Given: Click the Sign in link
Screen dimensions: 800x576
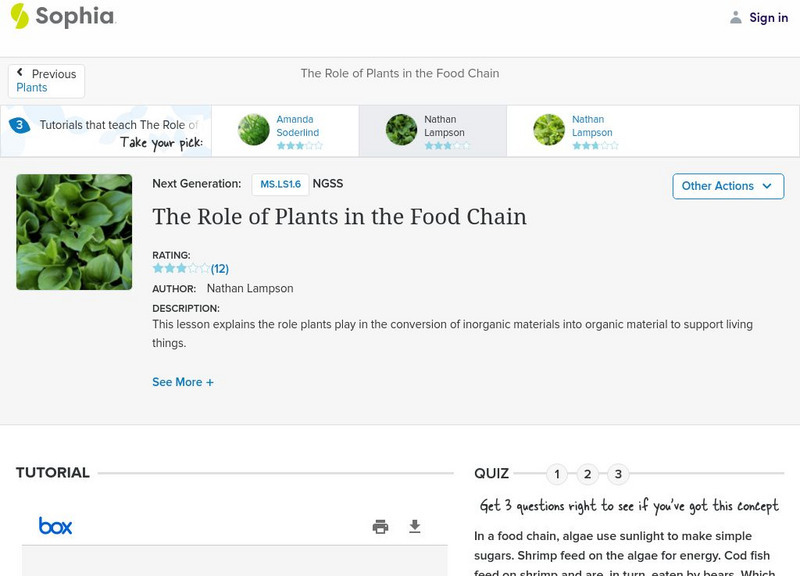Looking at the screenshot, I should [768, 17].
